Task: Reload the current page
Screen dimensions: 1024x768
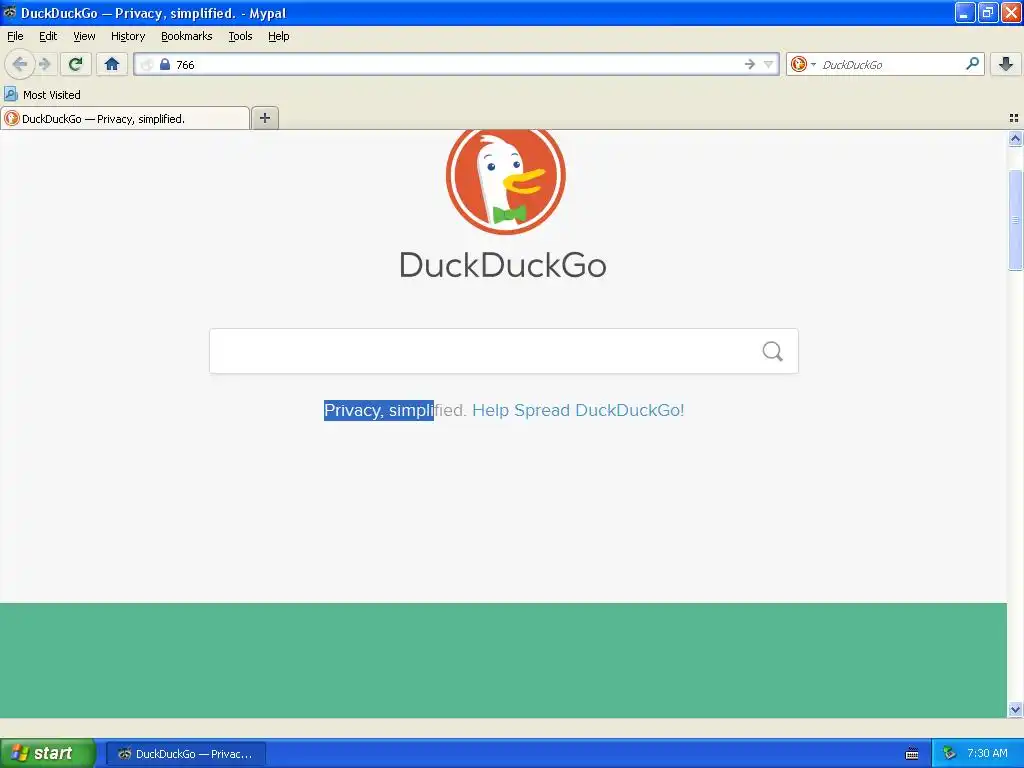Action: [75, 64]
